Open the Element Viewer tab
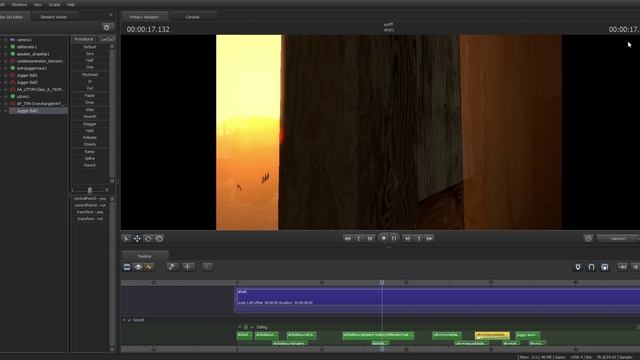The width and height of the screenshot is (640, 360). tap(54, 17)
